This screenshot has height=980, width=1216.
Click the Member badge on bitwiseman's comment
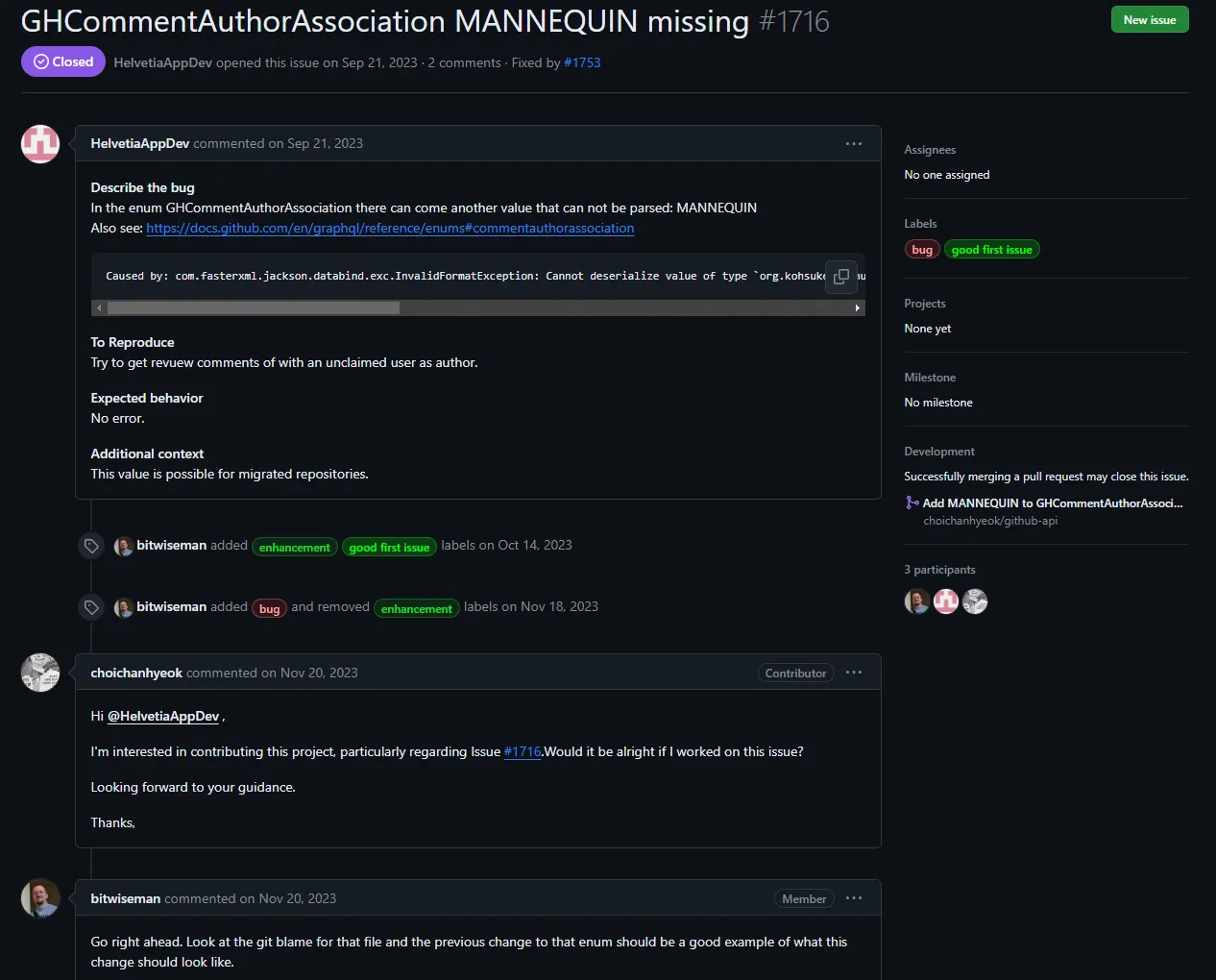tap(804, 898)
